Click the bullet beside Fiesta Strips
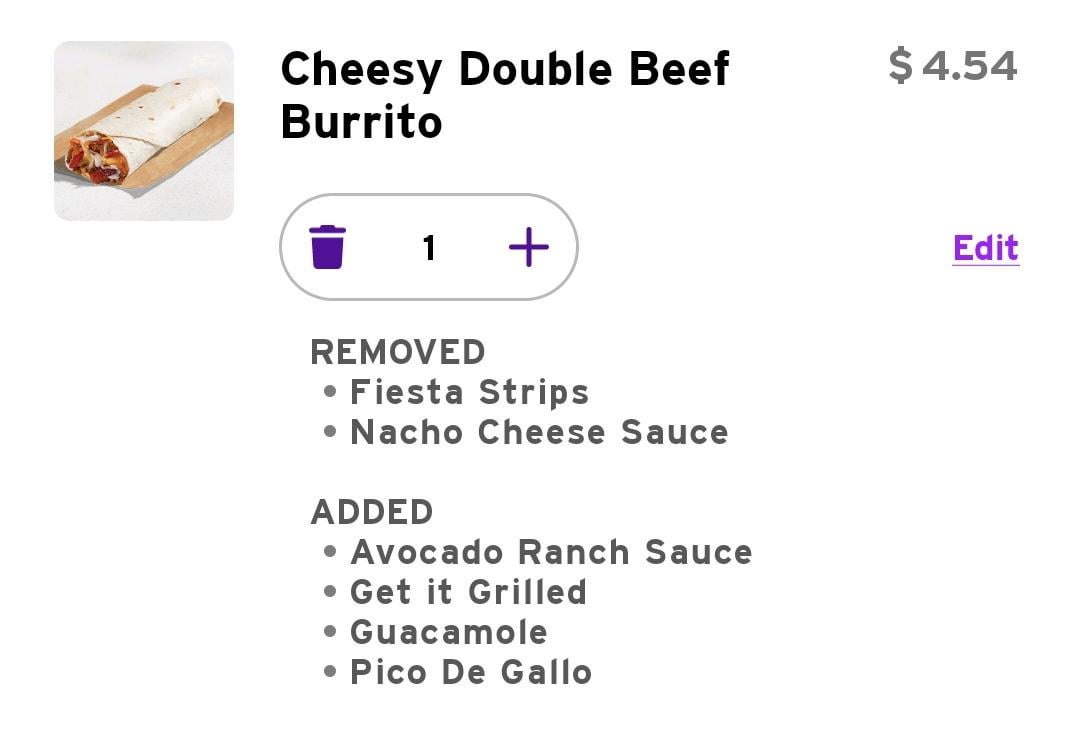 [x=331, y=392]
